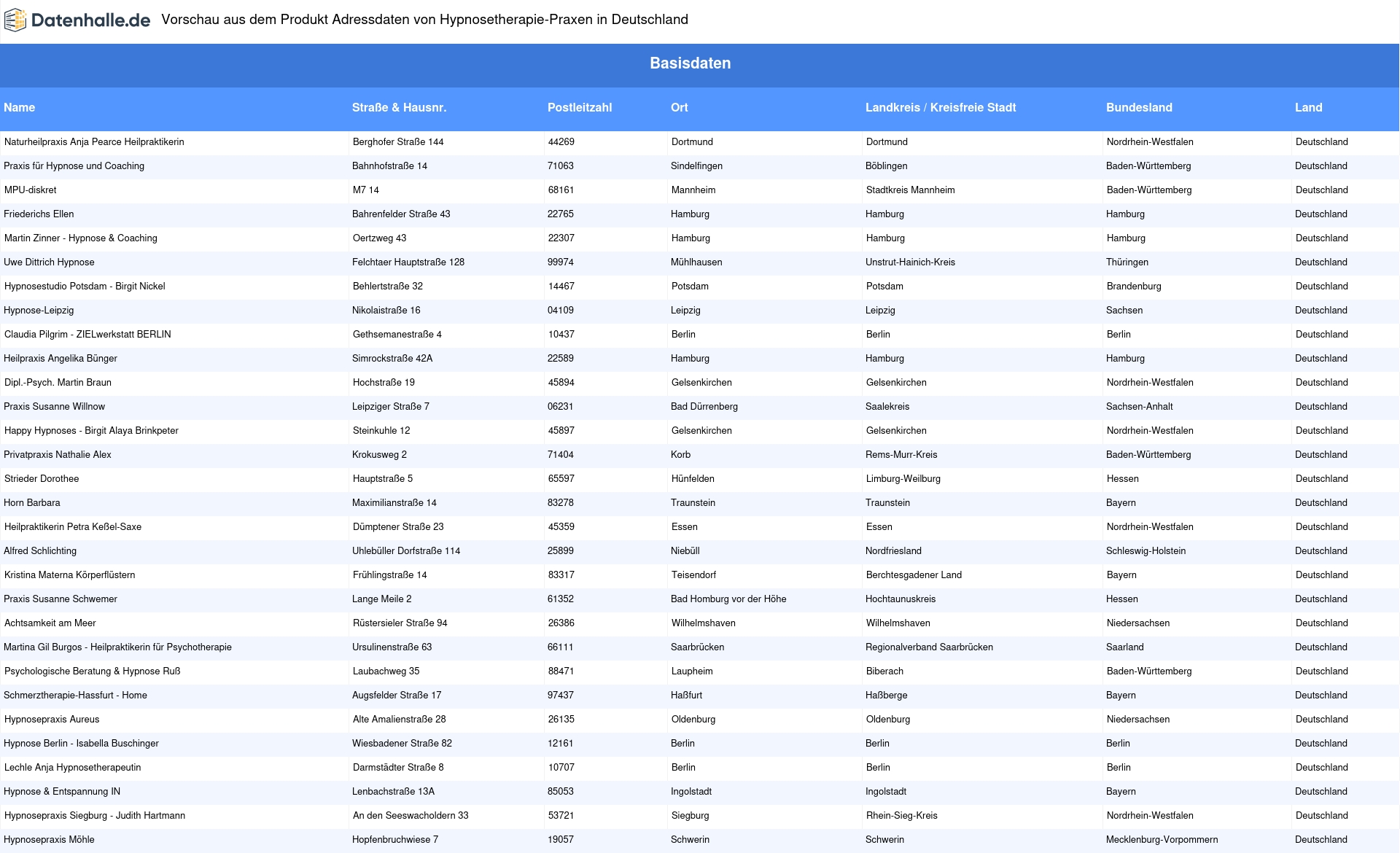Click the Straße & Hausnr. column header

[x=399, y=107]
